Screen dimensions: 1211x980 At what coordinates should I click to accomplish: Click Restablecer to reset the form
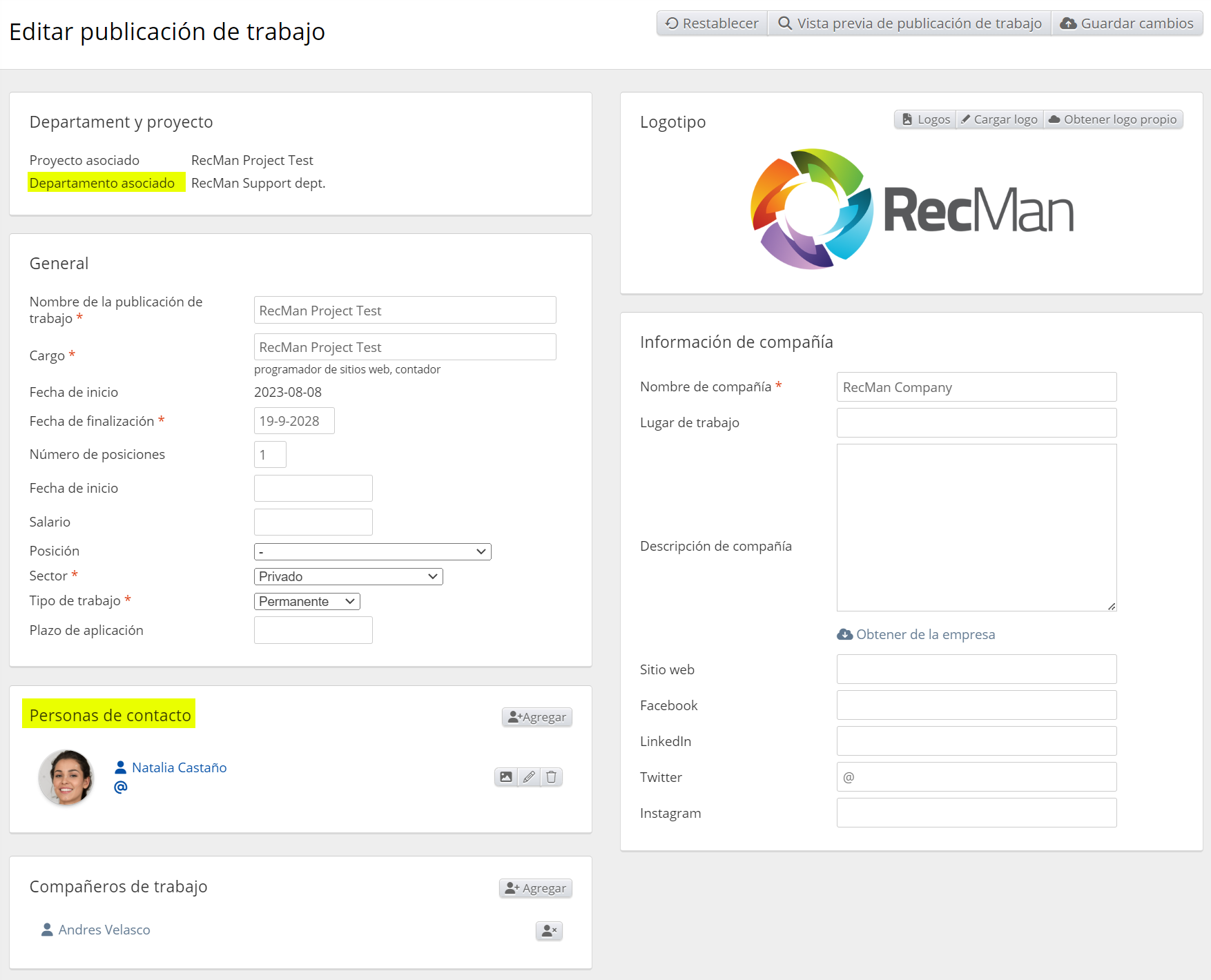point(712,23)
